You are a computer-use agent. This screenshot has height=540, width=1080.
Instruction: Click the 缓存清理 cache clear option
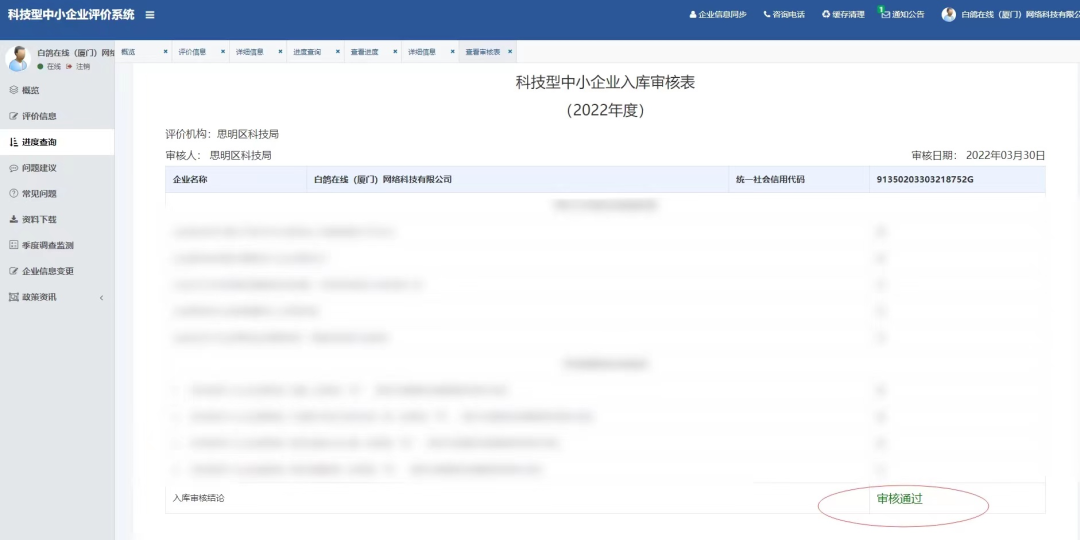(826, 15)
